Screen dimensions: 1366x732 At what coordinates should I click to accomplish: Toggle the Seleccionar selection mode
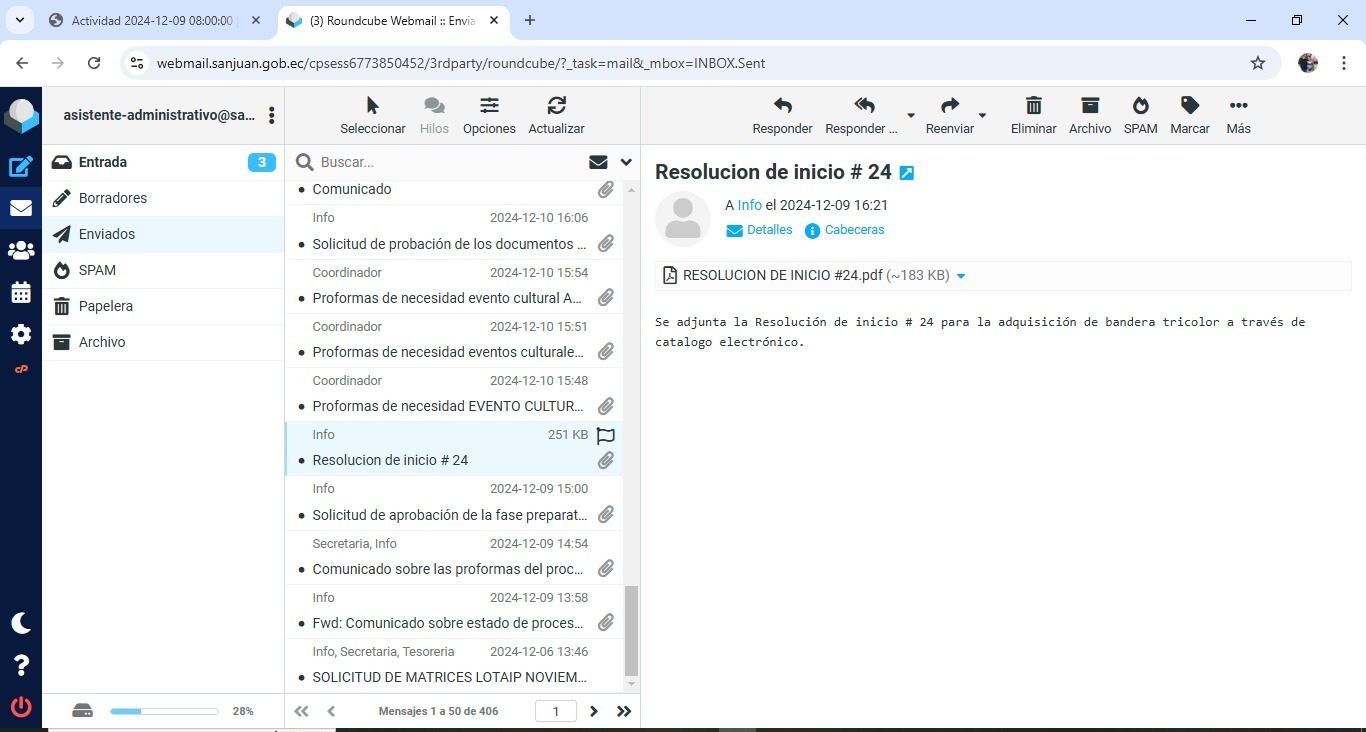click(372, 106)
